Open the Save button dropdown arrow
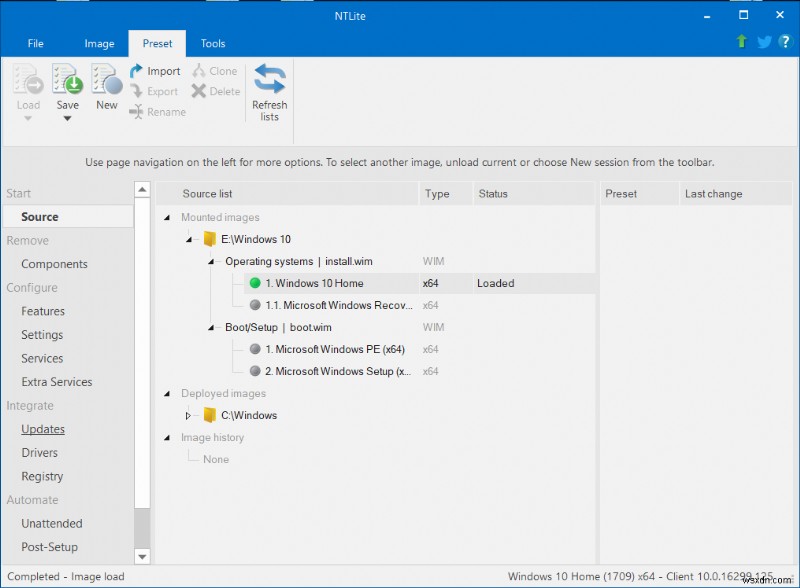Viewport: 800px width, 588px height. click(67, 117)
